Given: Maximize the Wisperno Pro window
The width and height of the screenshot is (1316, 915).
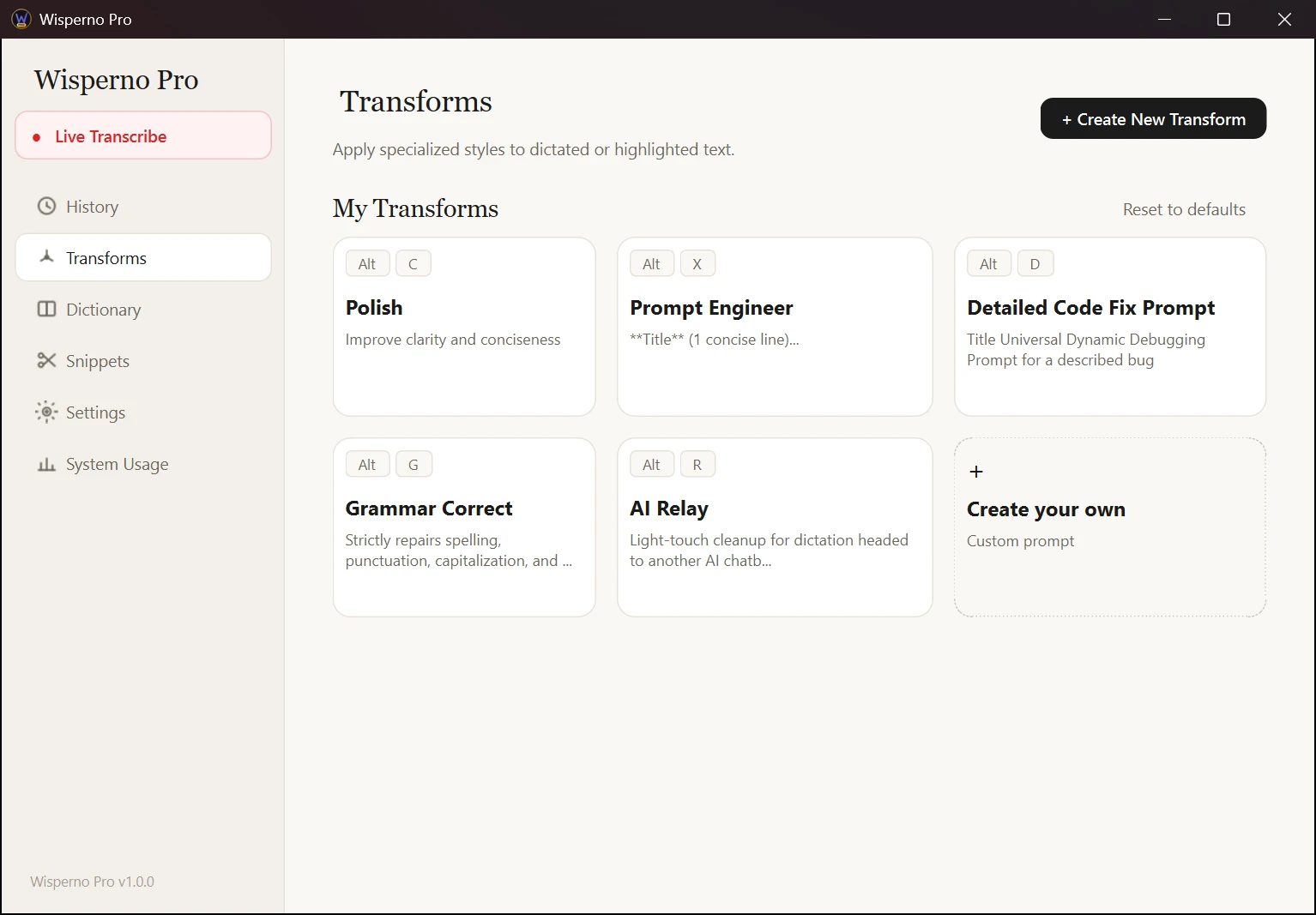Looking at the screenshot, I should pos(1224,19).
